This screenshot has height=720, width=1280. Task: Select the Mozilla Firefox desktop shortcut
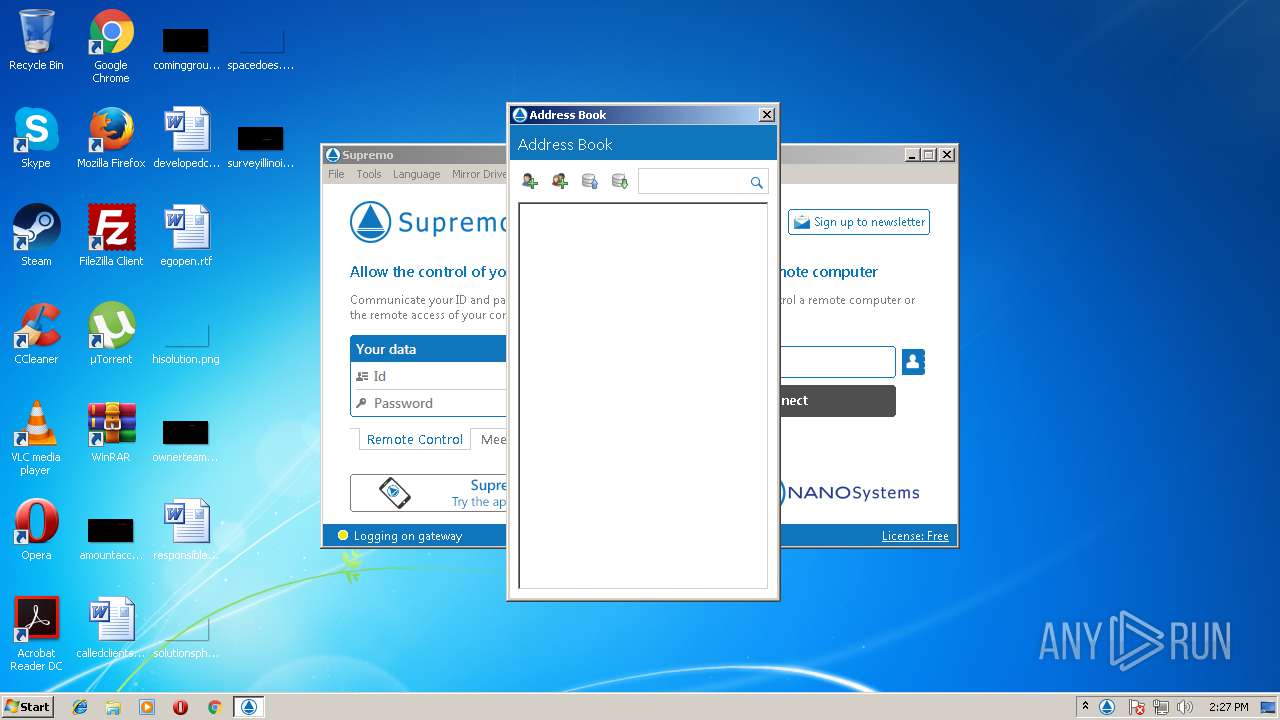pyautogui.click(x=111, y=138)
